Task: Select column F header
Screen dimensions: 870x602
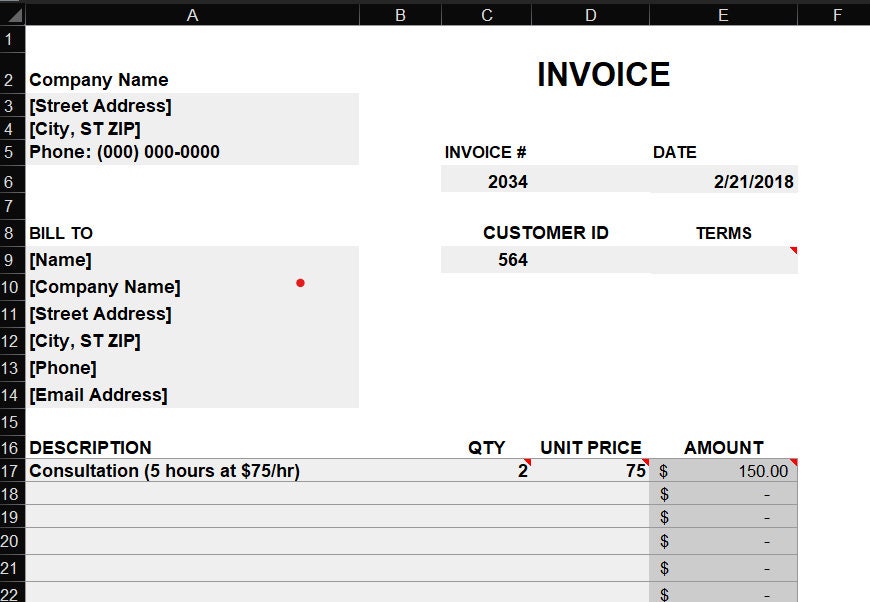Action: (834, 15)
